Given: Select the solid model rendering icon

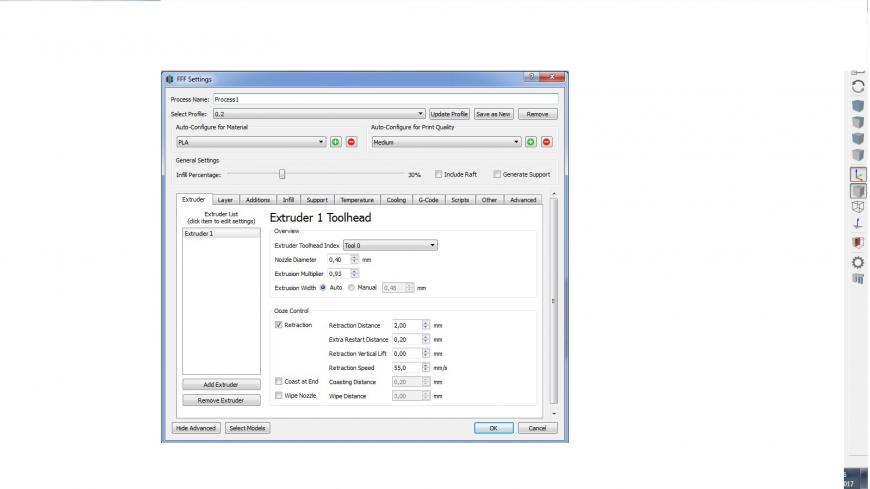Looking at the screenshot, I should tap(858, 191).
